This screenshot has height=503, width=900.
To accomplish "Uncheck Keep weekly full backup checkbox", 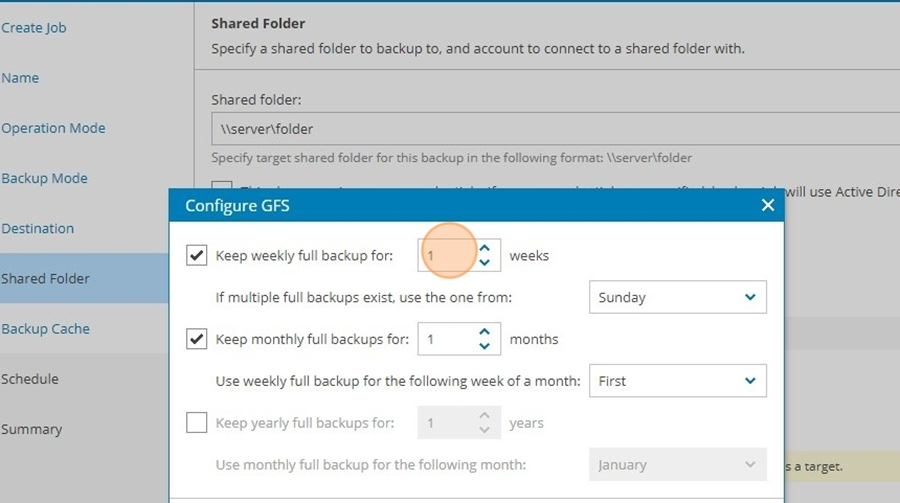I will tap(196, 255).
